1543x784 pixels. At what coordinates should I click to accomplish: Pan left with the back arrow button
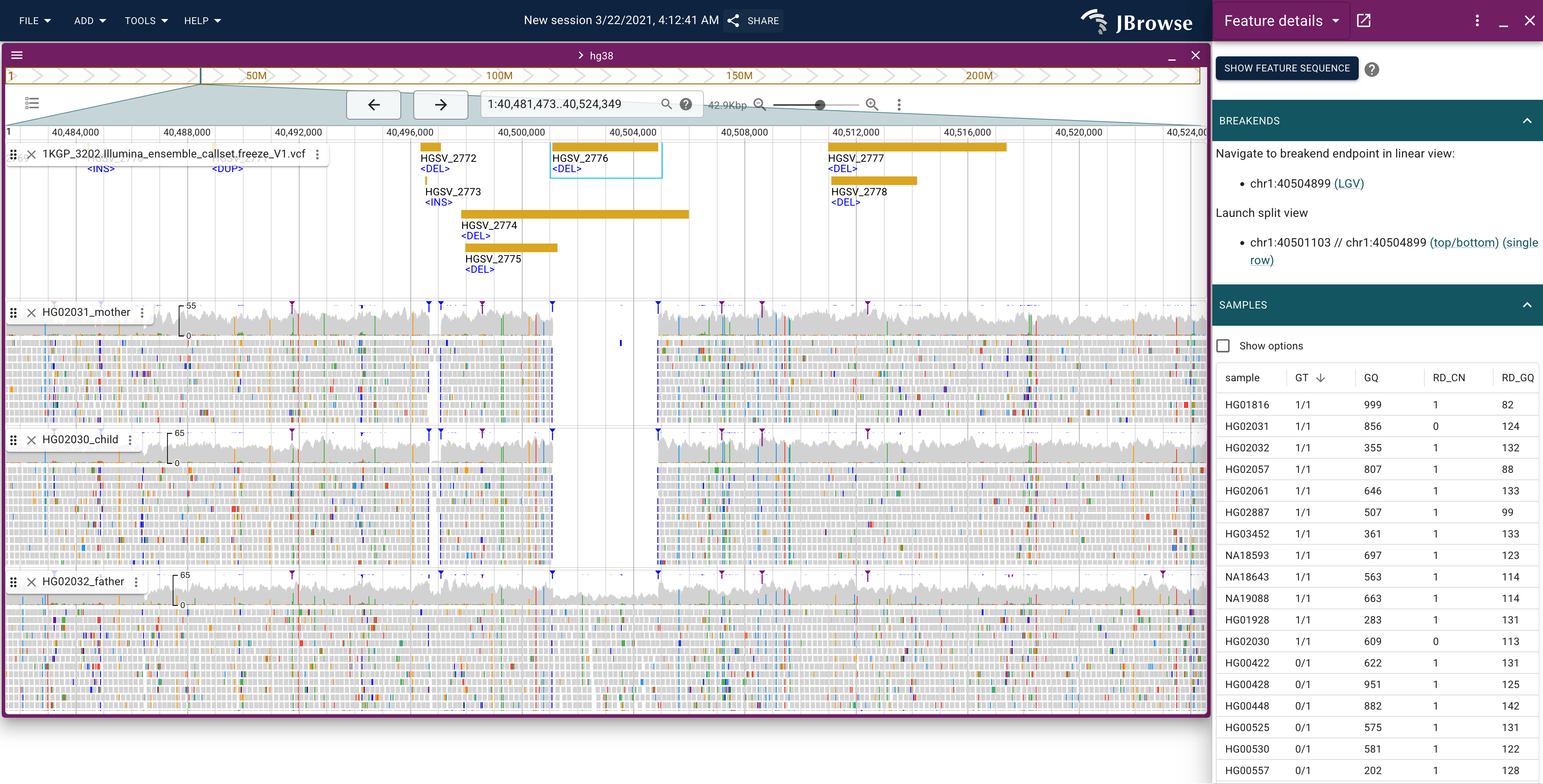point(373,105)
